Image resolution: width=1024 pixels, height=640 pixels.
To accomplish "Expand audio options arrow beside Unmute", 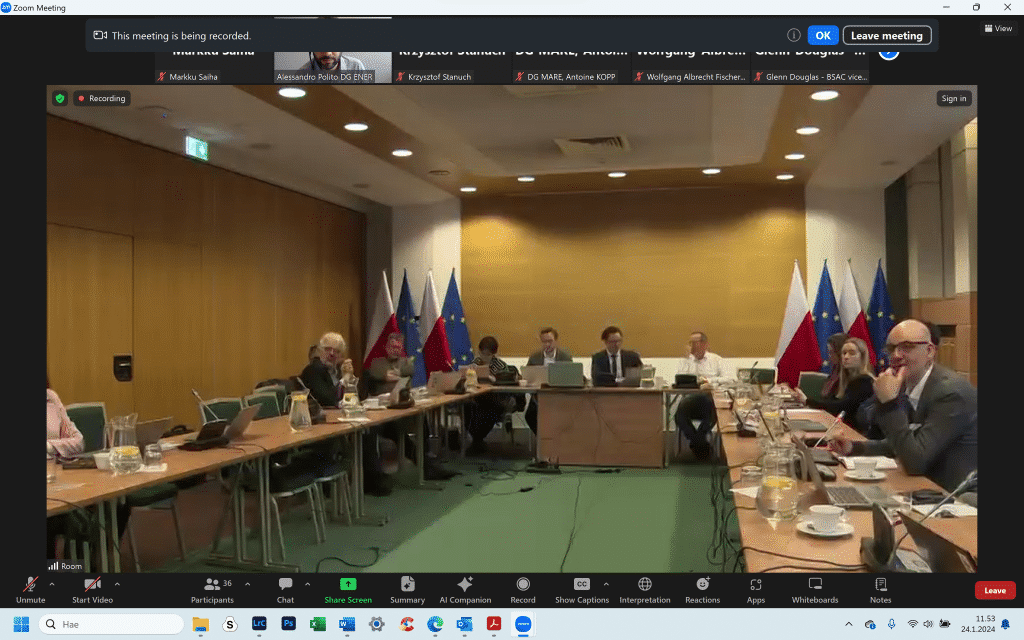I will coord(52,584).
